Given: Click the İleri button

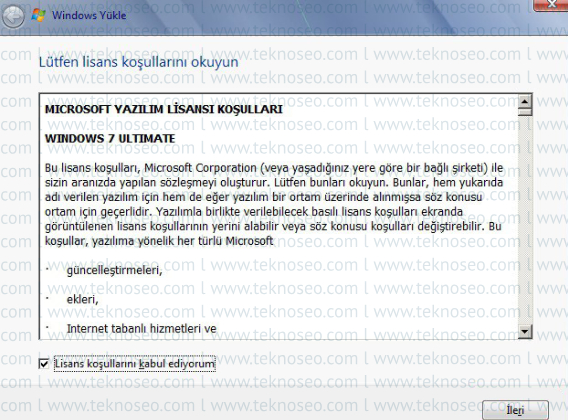Looking at the screenshot, I should pos(515,410).
